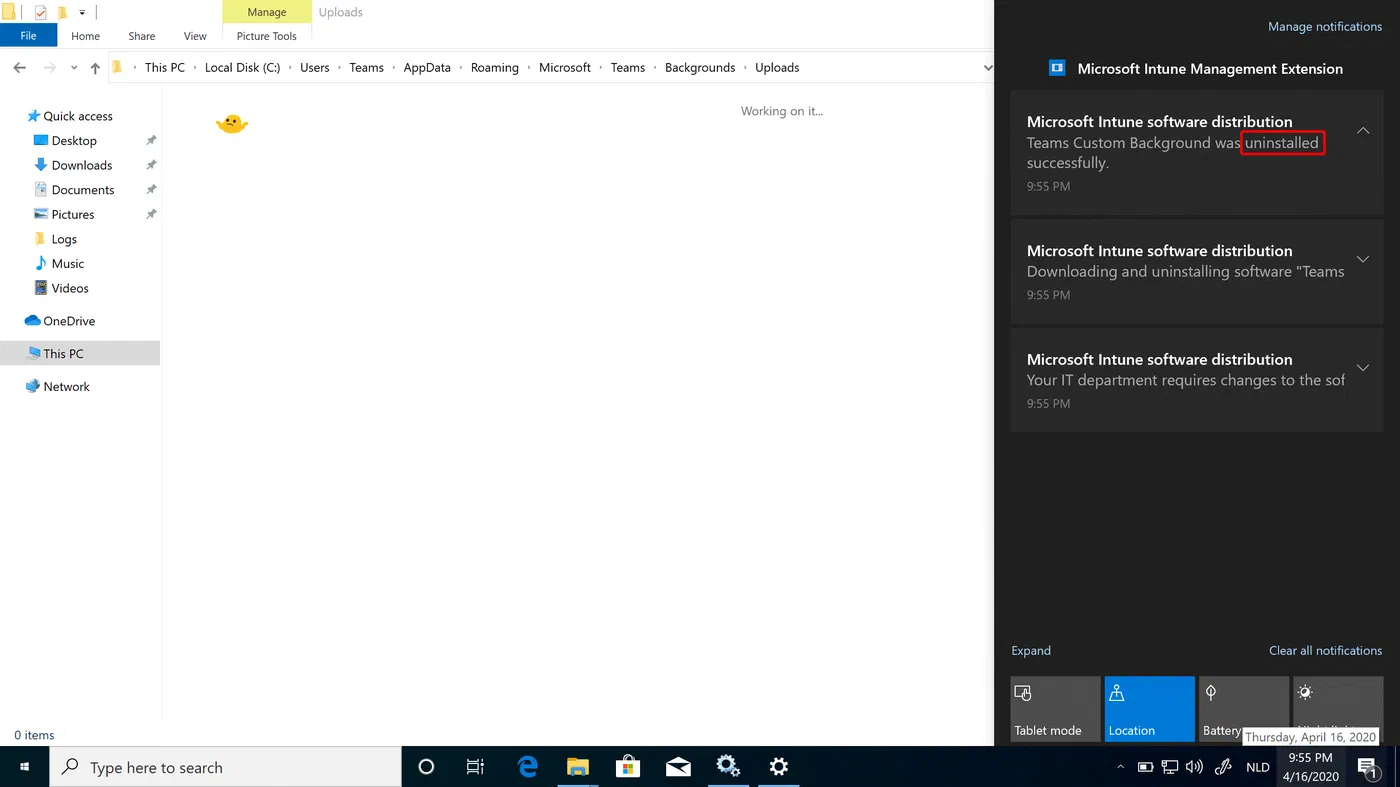Click the New folder icon in title bar
The image size is (1400, 787).
point(62,13)
